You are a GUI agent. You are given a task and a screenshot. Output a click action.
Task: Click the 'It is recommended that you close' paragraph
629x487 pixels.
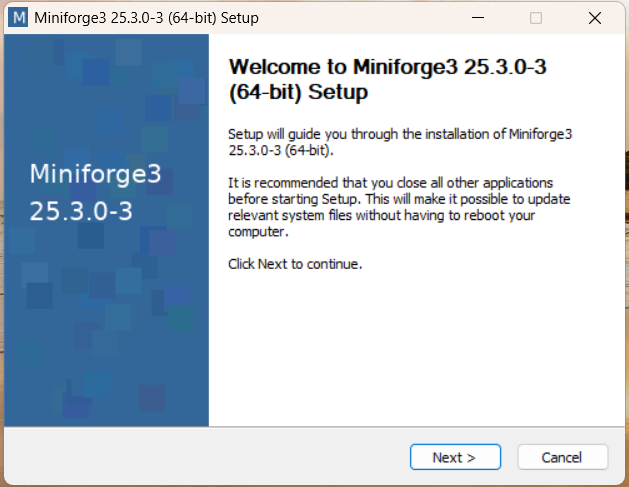coord(399,207)
